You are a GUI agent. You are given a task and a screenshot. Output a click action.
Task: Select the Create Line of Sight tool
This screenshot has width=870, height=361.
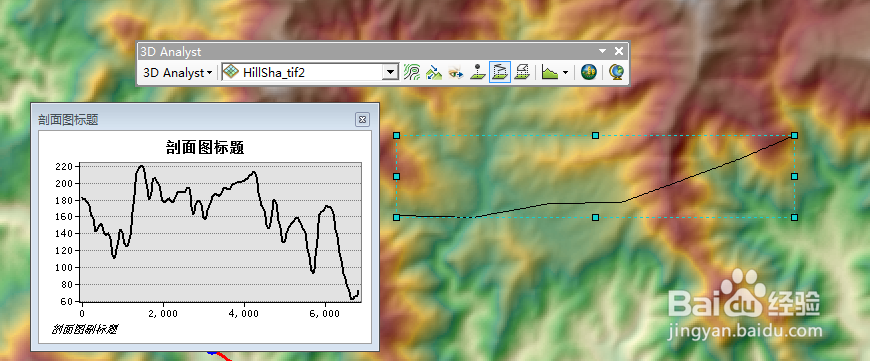point(456,73)
